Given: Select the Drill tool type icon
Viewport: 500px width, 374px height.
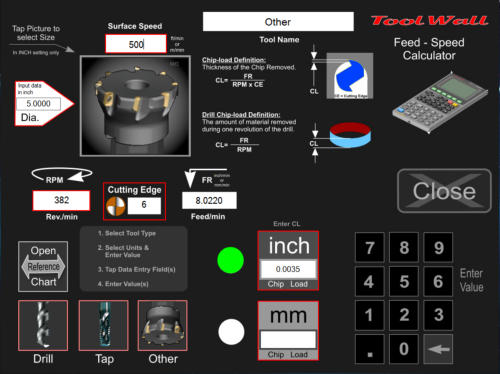Looking at the screenshot, I should click(43, 325).
